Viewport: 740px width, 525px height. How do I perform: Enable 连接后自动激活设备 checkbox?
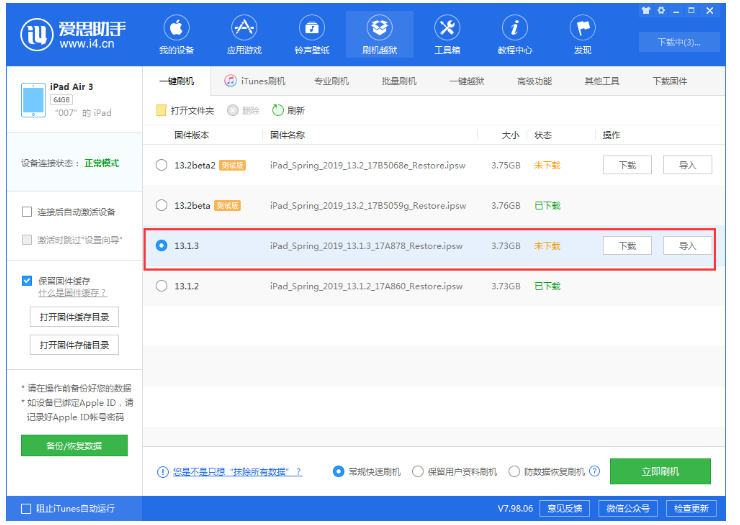[27, 212]
